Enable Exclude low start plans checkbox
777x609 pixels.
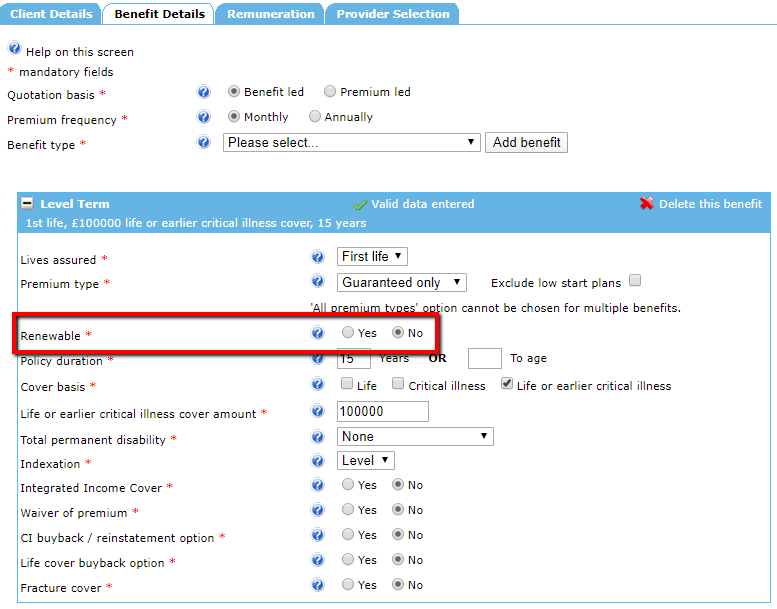(x=634, y=282)
